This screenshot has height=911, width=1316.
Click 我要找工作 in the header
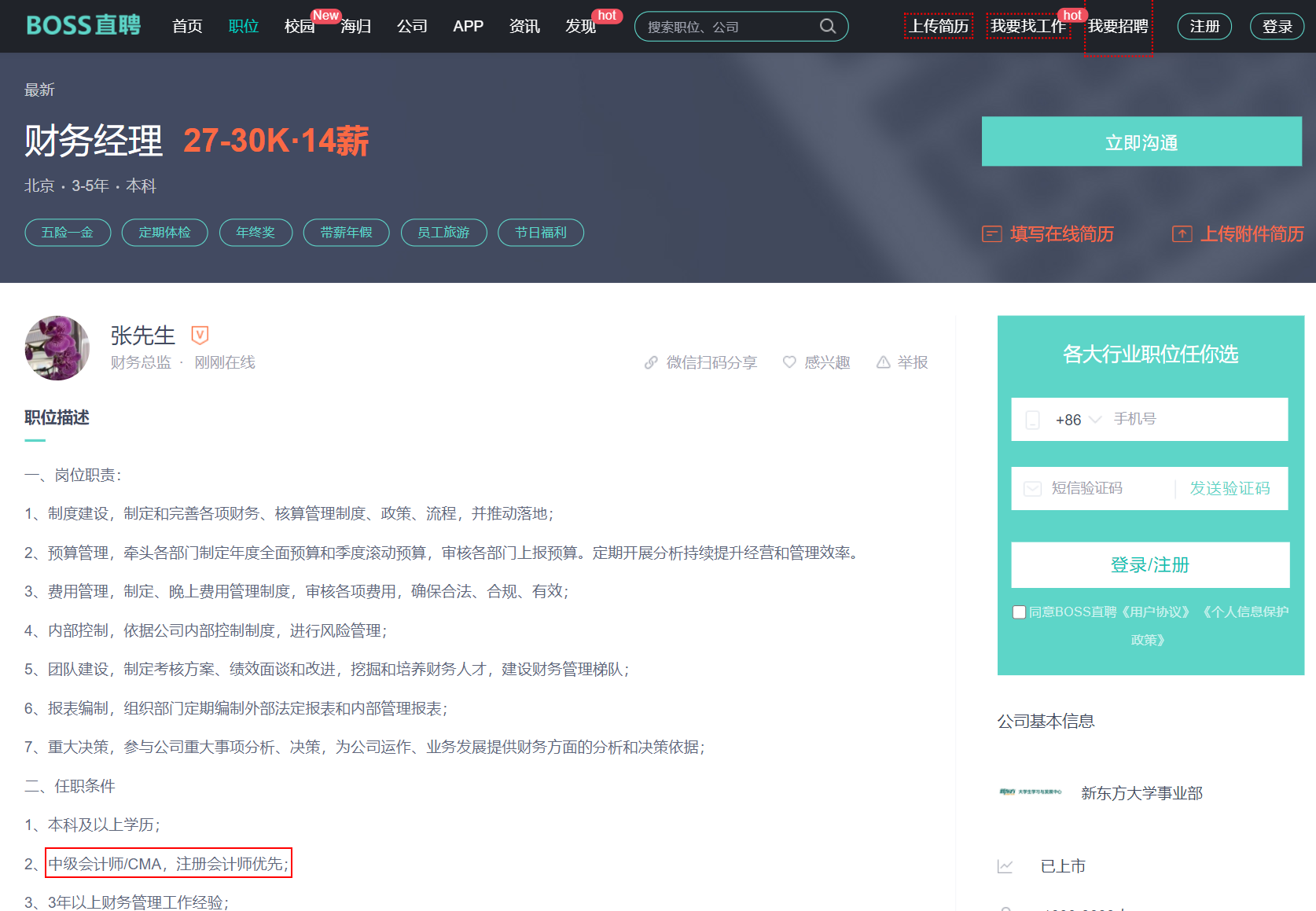click(x=1028, y=26)
